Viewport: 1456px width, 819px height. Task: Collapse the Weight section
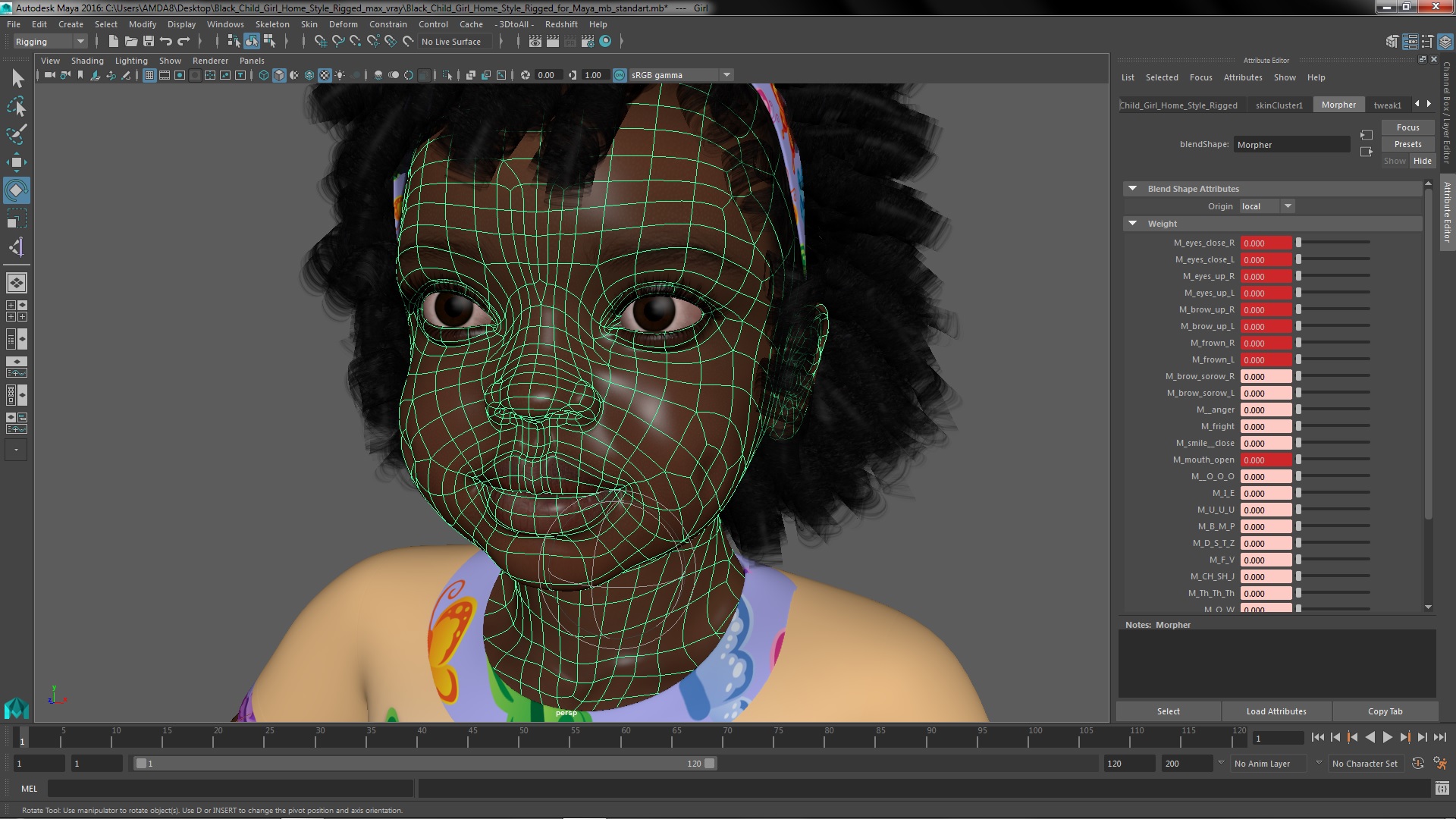[x=1132, y=224]
